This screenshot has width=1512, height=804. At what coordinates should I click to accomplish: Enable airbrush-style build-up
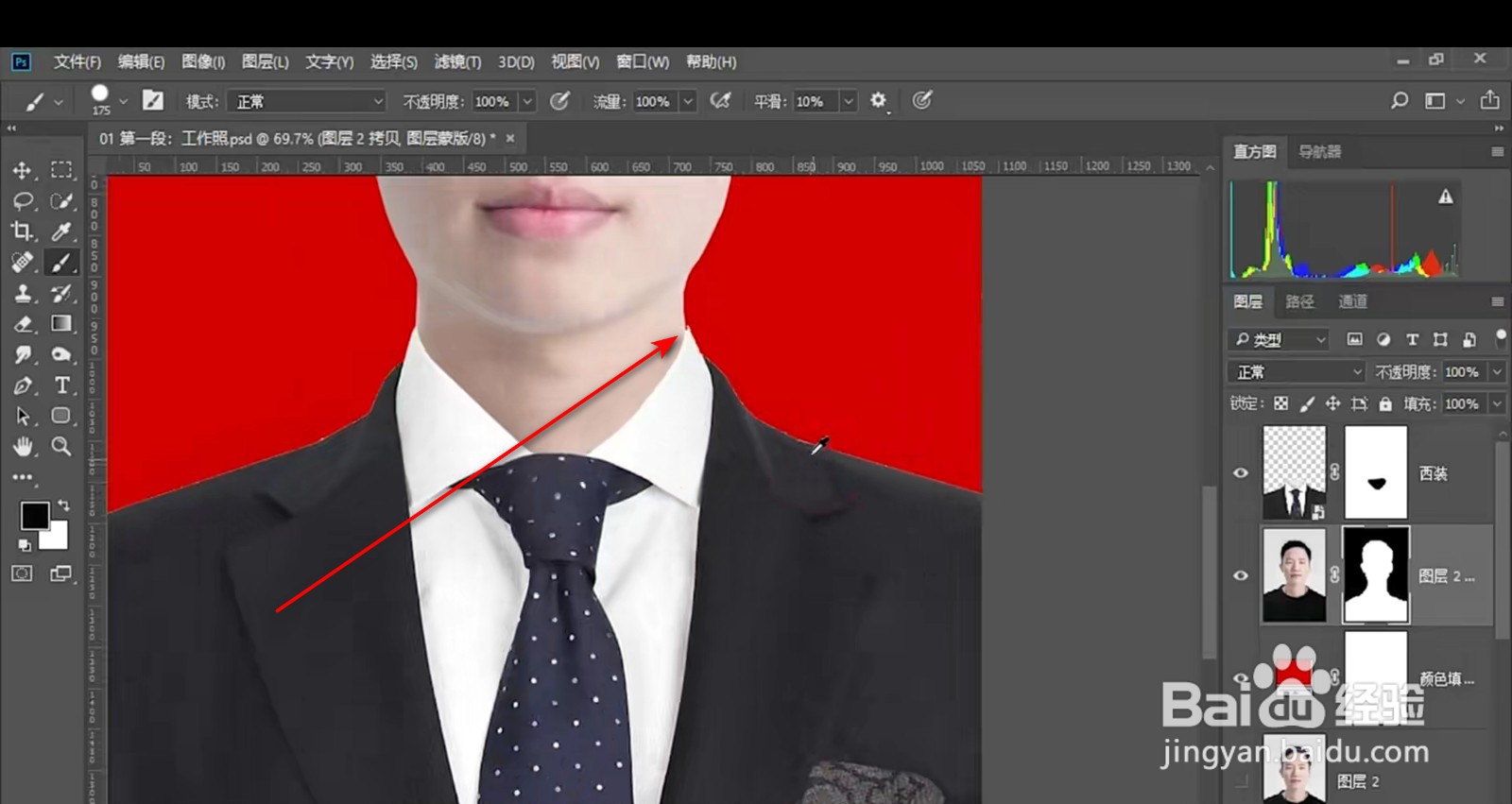(720, 100)
